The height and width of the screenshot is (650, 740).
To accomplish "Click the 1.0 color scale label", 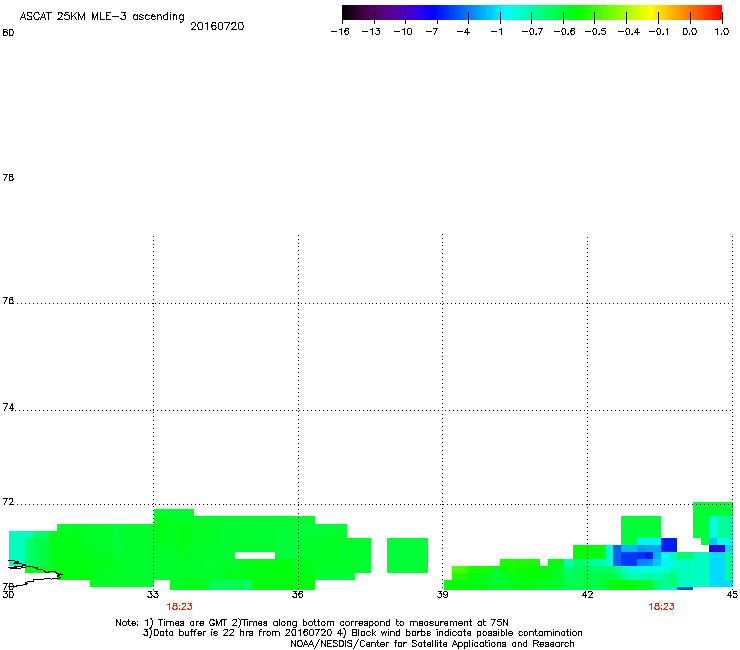I will tap(722, 32).
